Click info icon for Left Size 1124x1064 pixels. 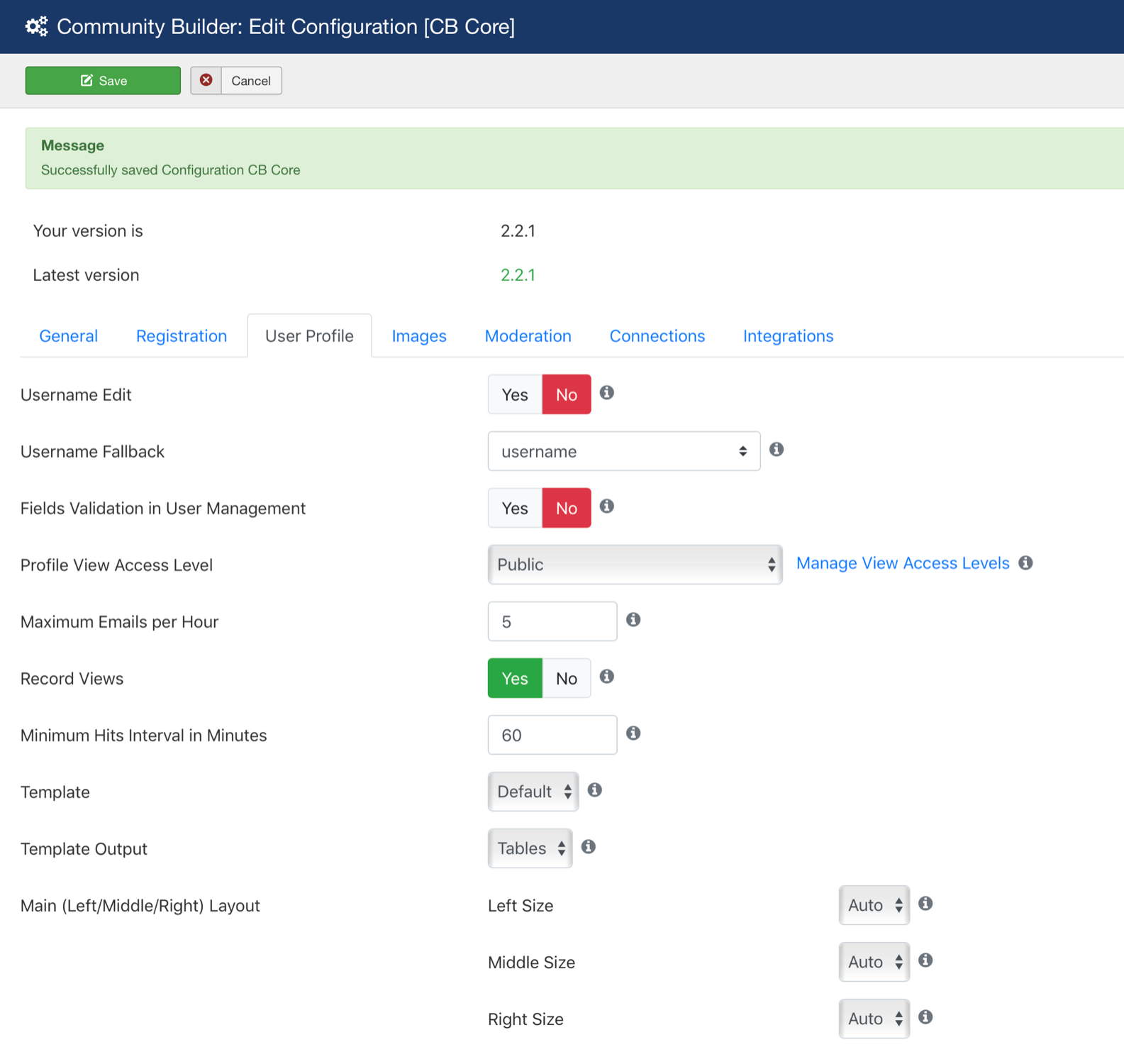(925, 903)
